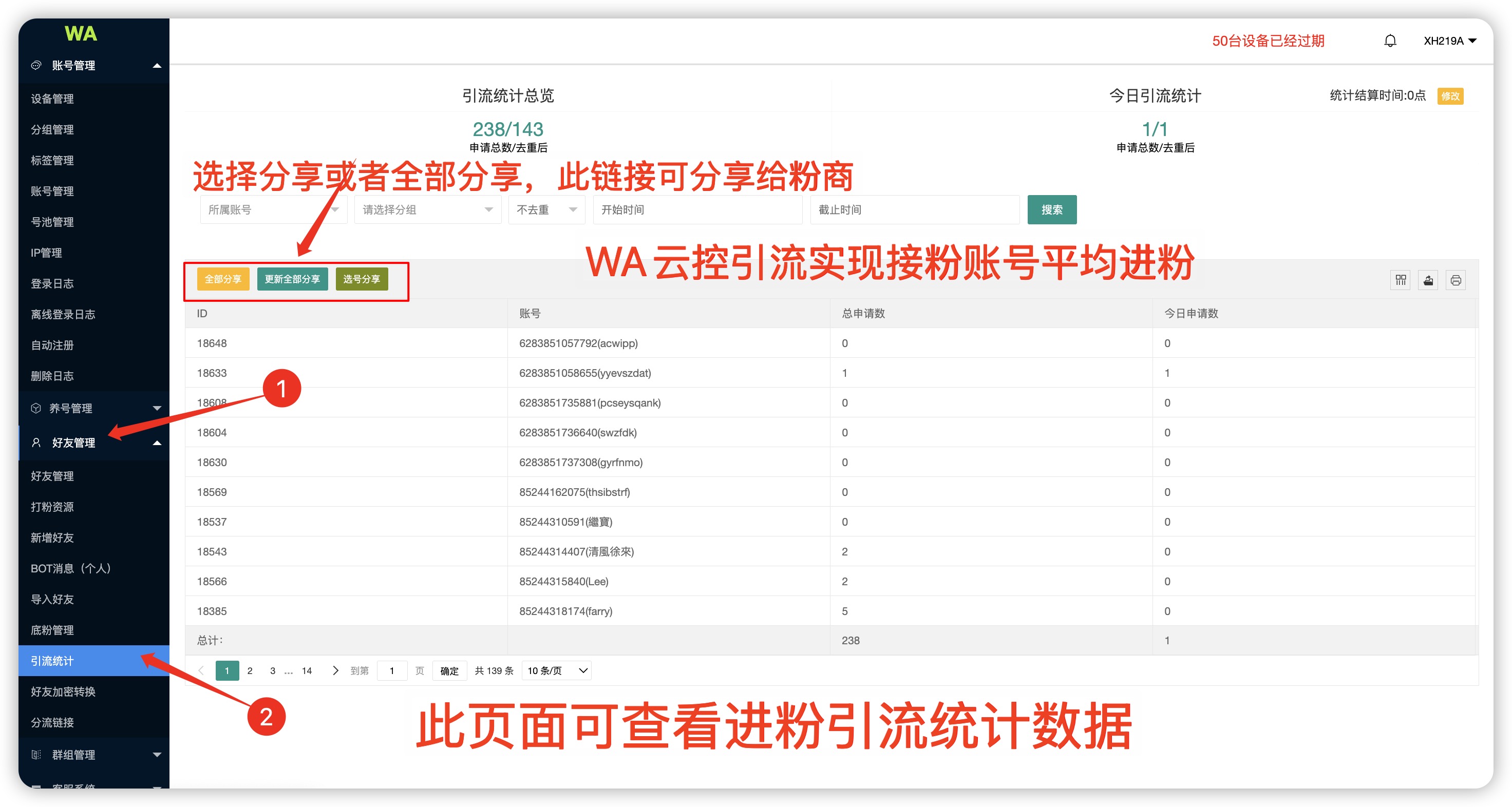Click the 开始时间 input field
The height and width of the screenshot is (807, 1512).
pyautogui.click(x=697, y=209)
